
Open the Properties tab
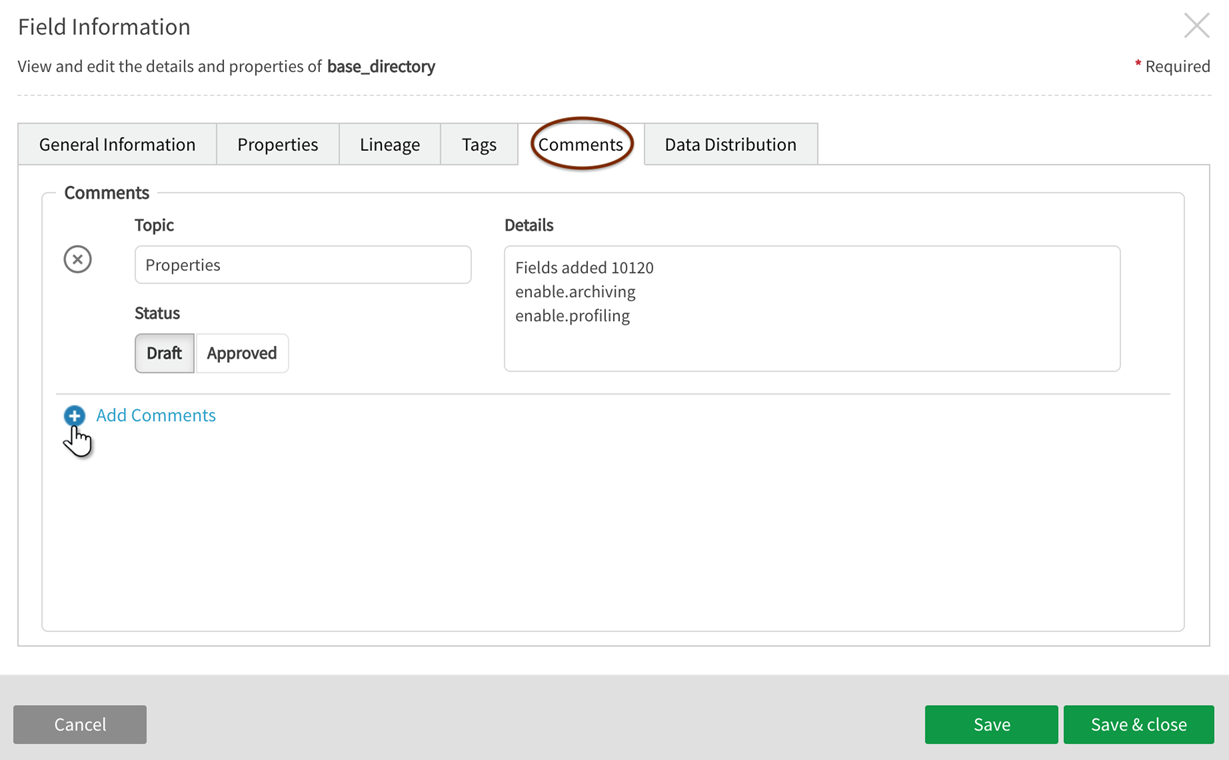point(277,145)
